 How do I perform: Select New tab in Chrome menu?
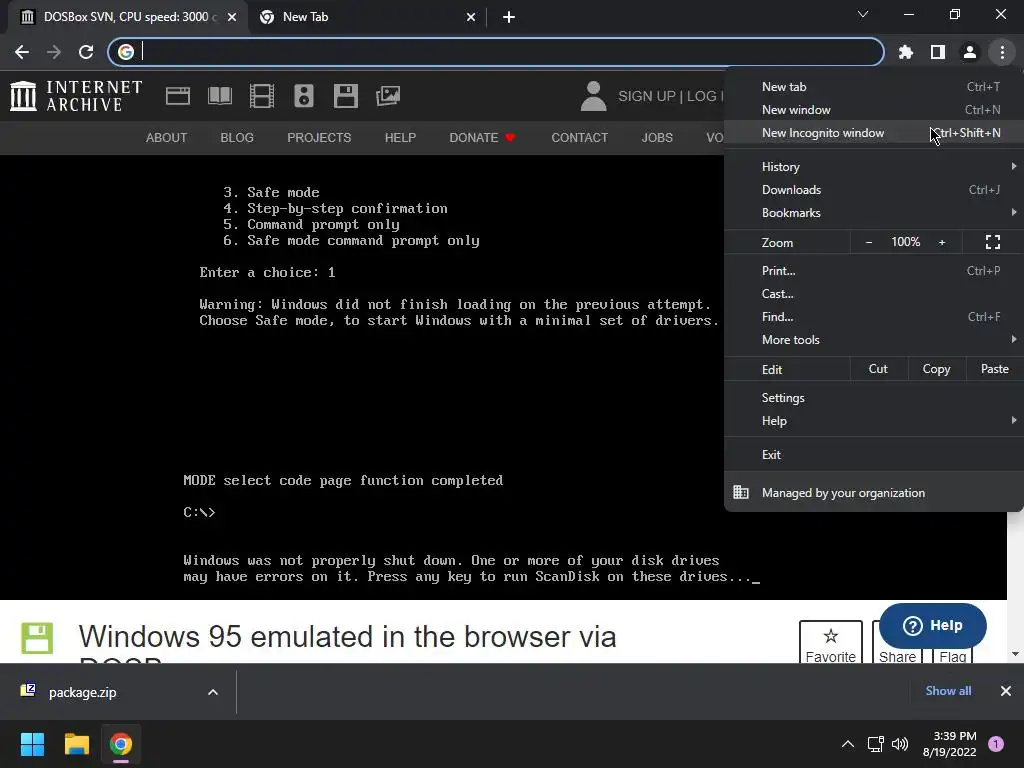(x=874, y=87)
